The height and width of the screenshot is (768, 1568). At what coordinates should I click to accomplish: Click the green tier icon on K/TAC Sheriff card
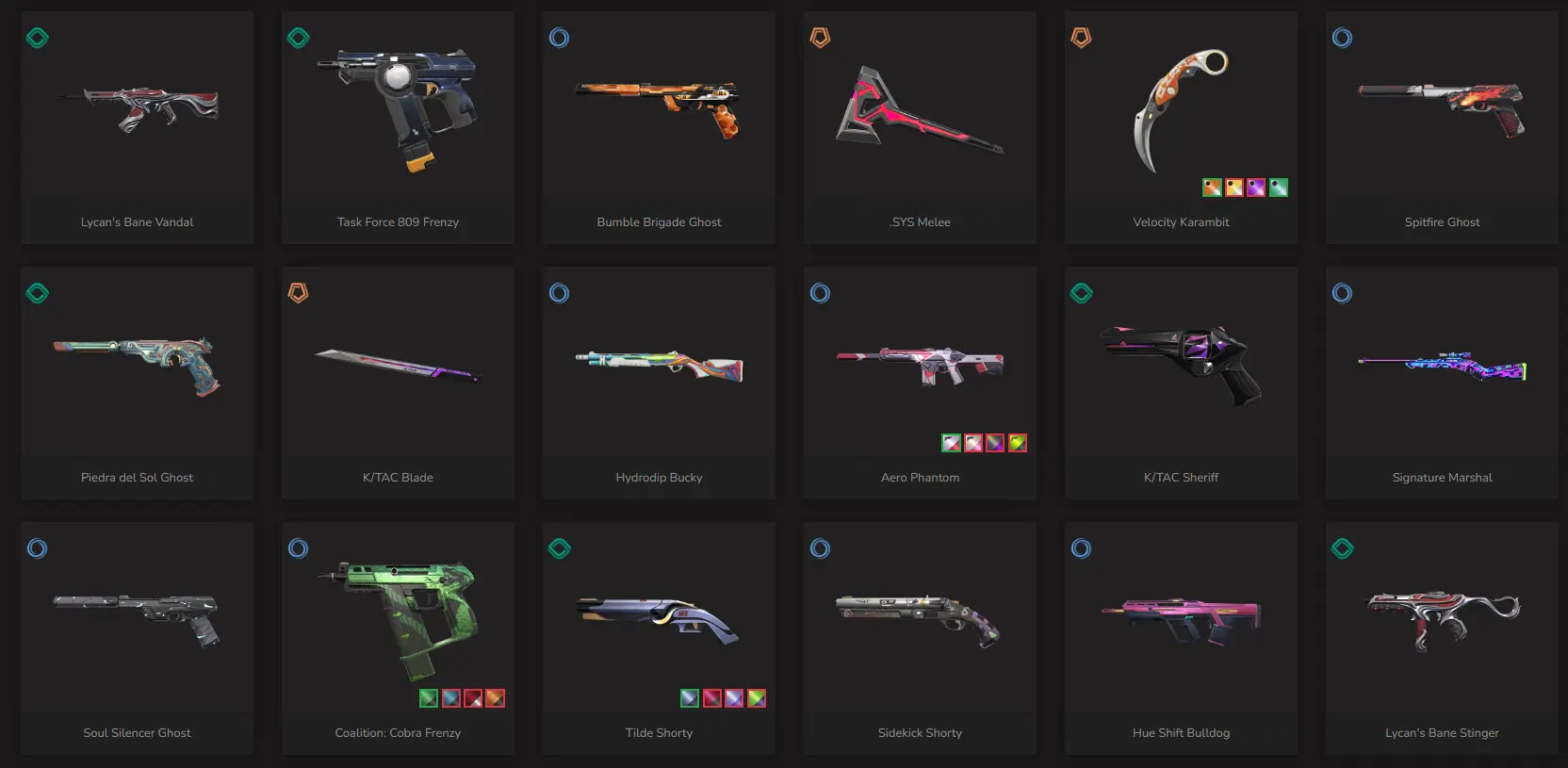click(1082, 293)
